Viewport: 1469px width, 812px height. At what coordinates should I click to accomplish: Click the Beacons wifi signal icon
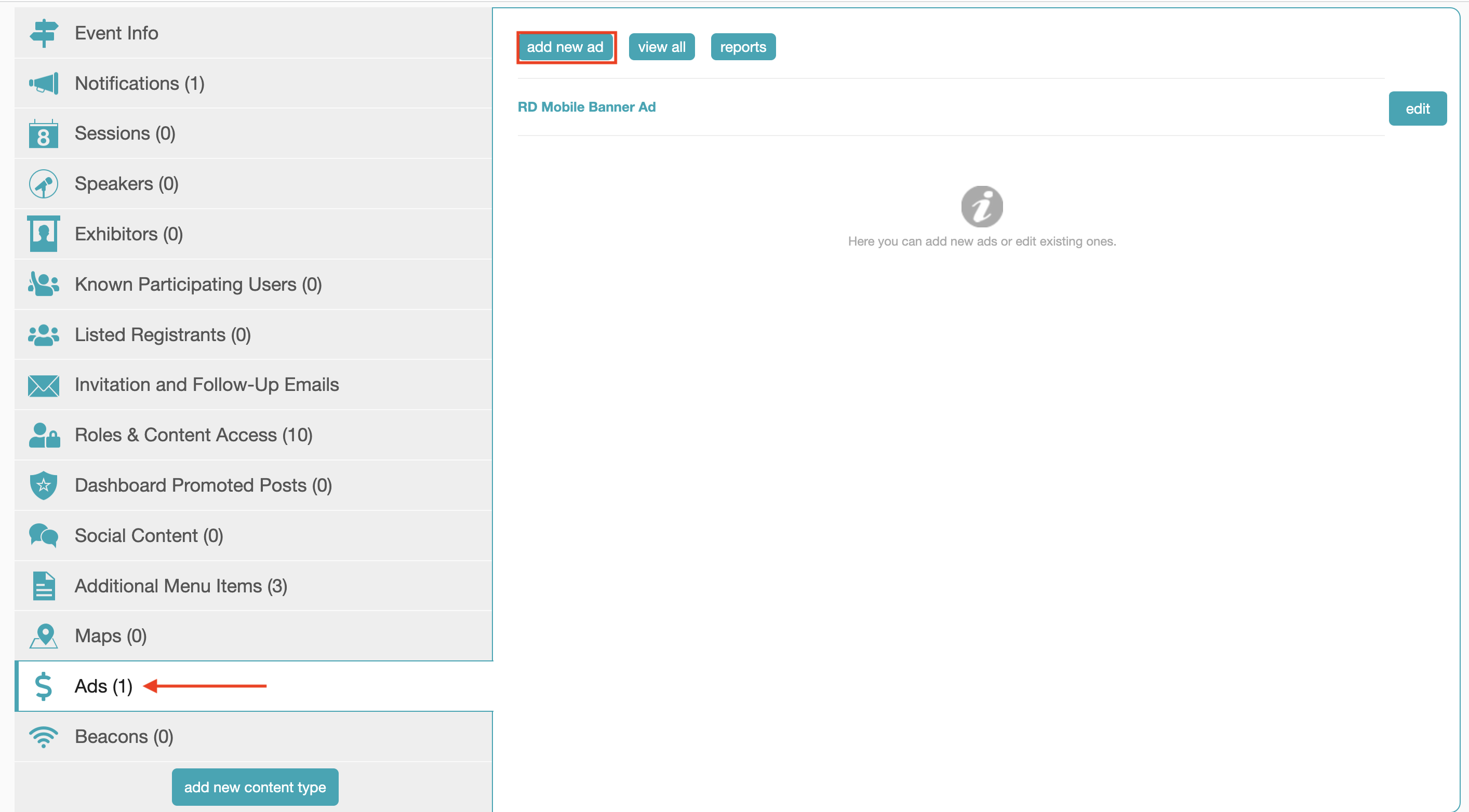pos(43,737)
